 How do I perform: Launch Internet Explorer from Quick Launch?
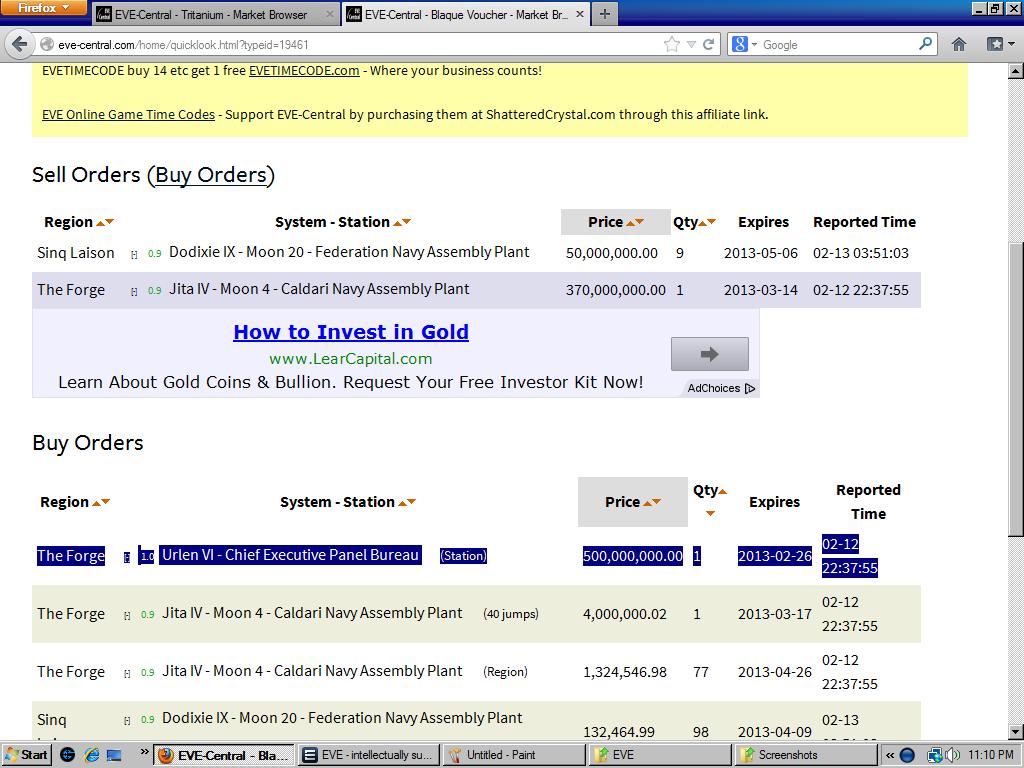pyautogui.click(x=91, y=755)
